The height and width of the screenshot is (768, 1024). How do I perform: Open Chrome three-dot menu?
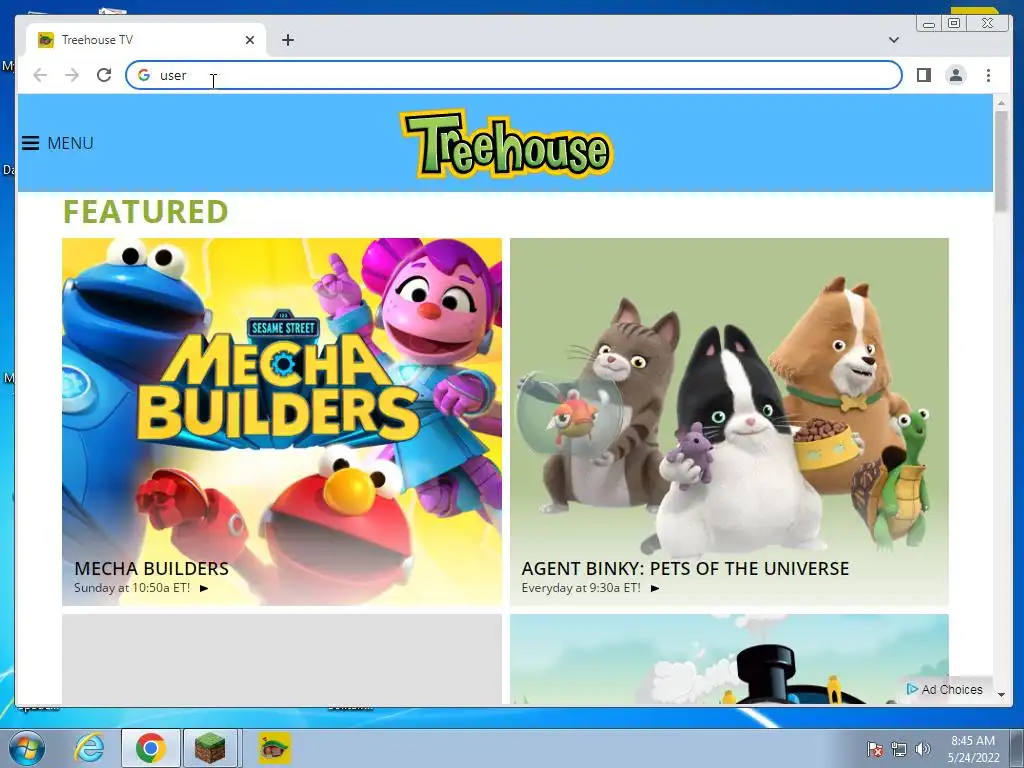[x=988, y=75]
